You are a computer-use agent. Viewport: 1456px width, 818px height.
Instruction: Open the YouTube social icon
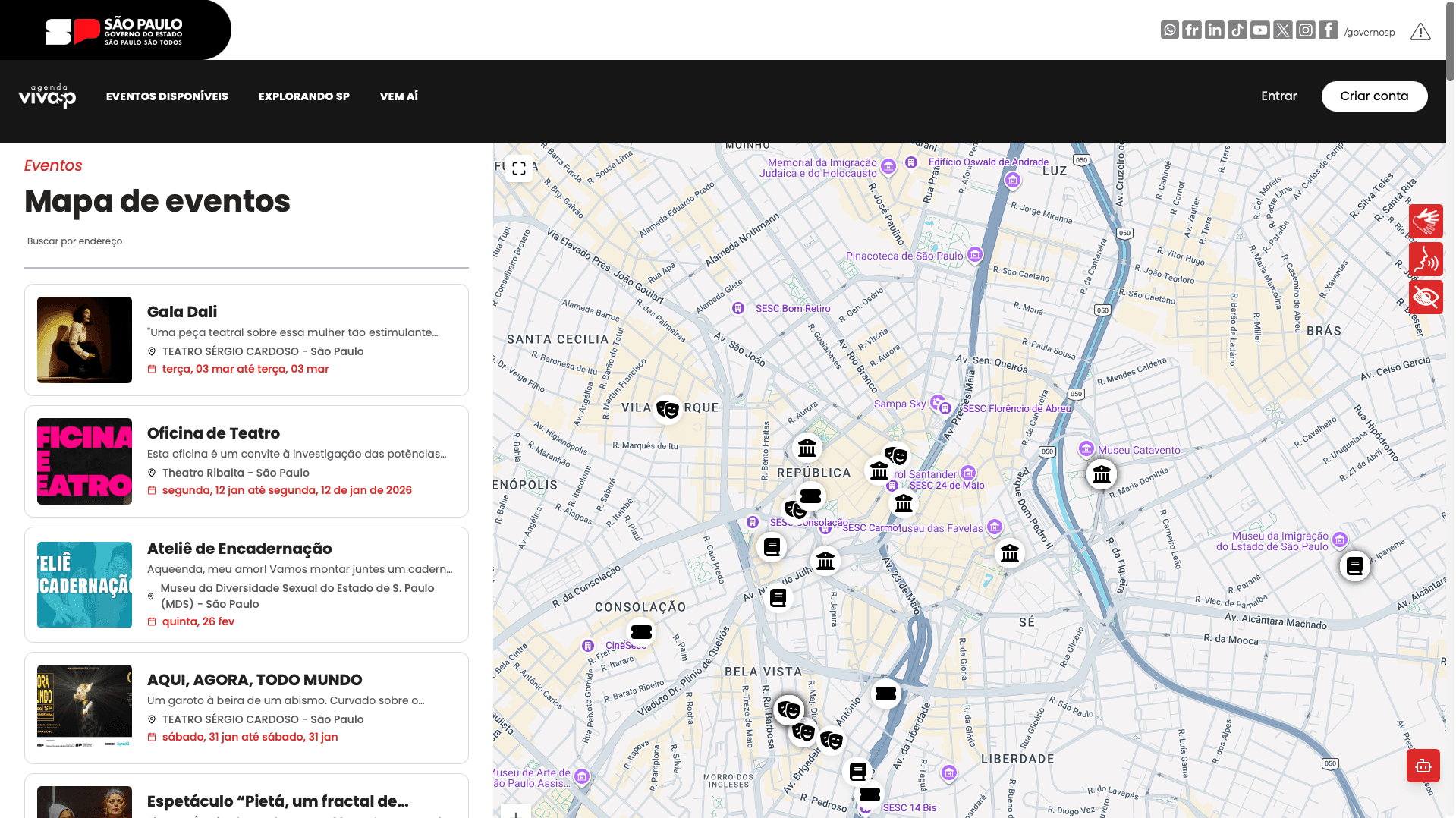tap(1260, 30)
